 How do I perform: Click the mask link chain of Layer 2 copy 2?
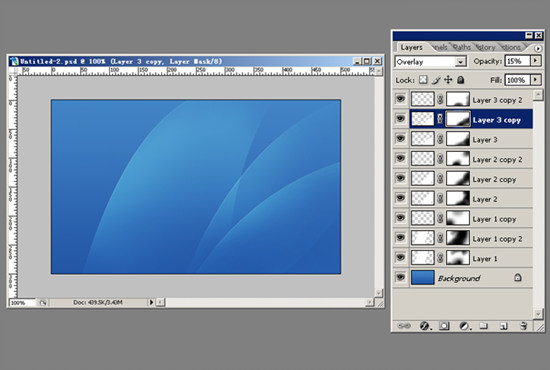pos(440,159)
